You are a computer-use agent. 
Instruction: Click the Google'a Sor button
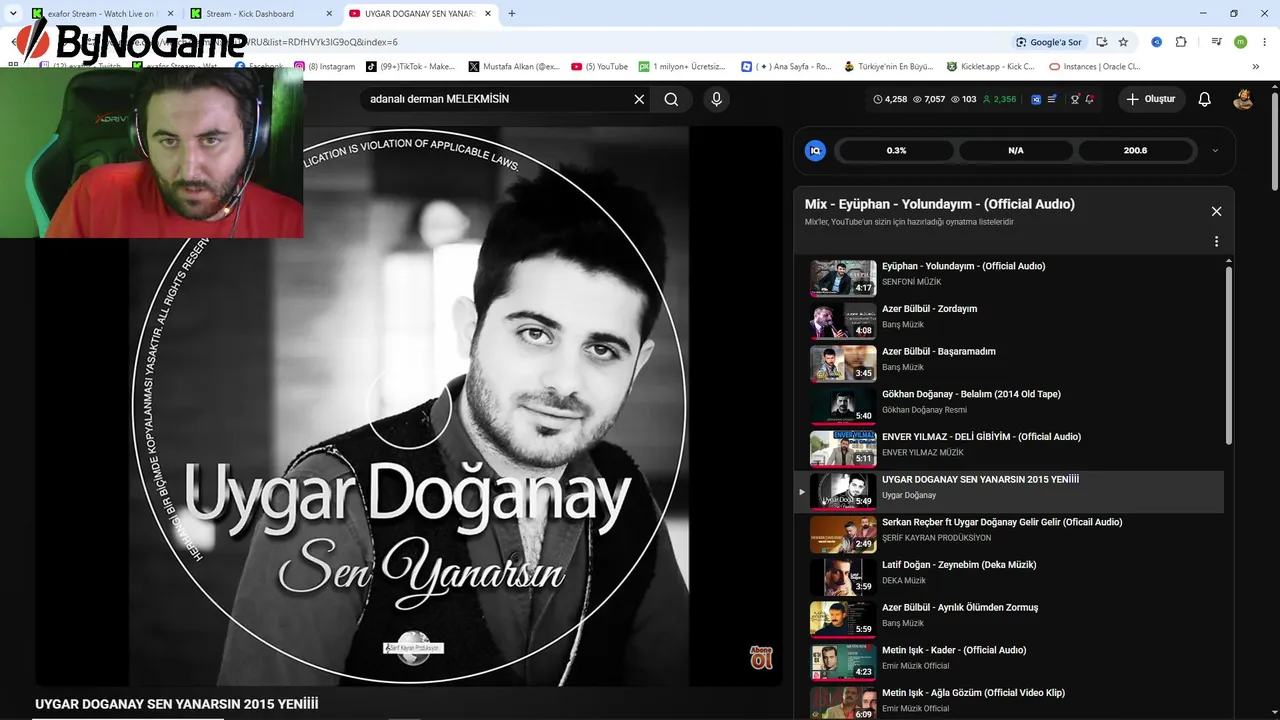click(x=1049, y=42)
